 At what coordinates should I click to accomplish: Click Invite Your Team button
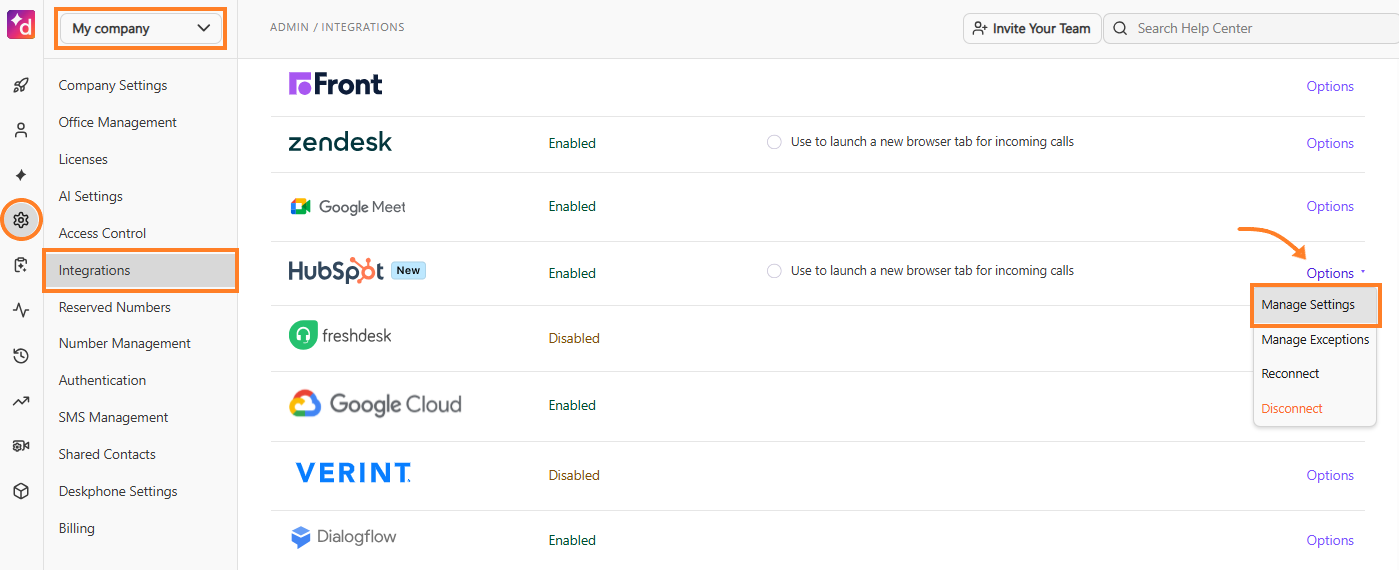click(1032, 28)
